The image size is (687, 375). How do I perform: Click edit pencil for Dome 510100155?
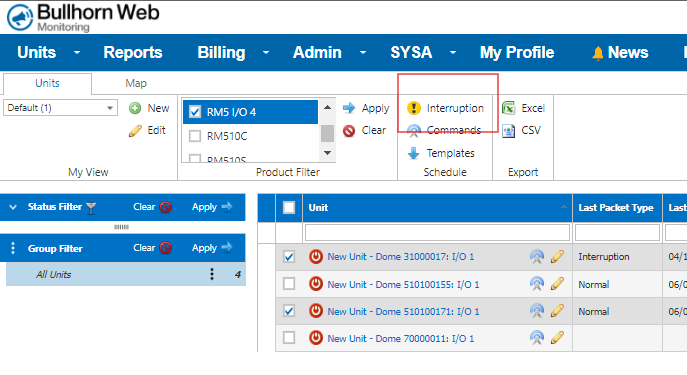pyautogui.click(x=557, y=284)
